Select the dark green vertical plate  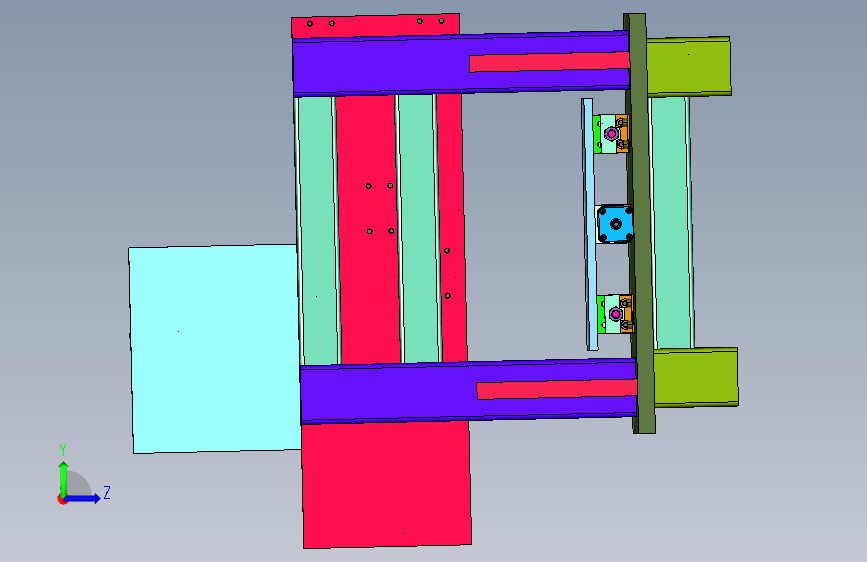[640, 221]
